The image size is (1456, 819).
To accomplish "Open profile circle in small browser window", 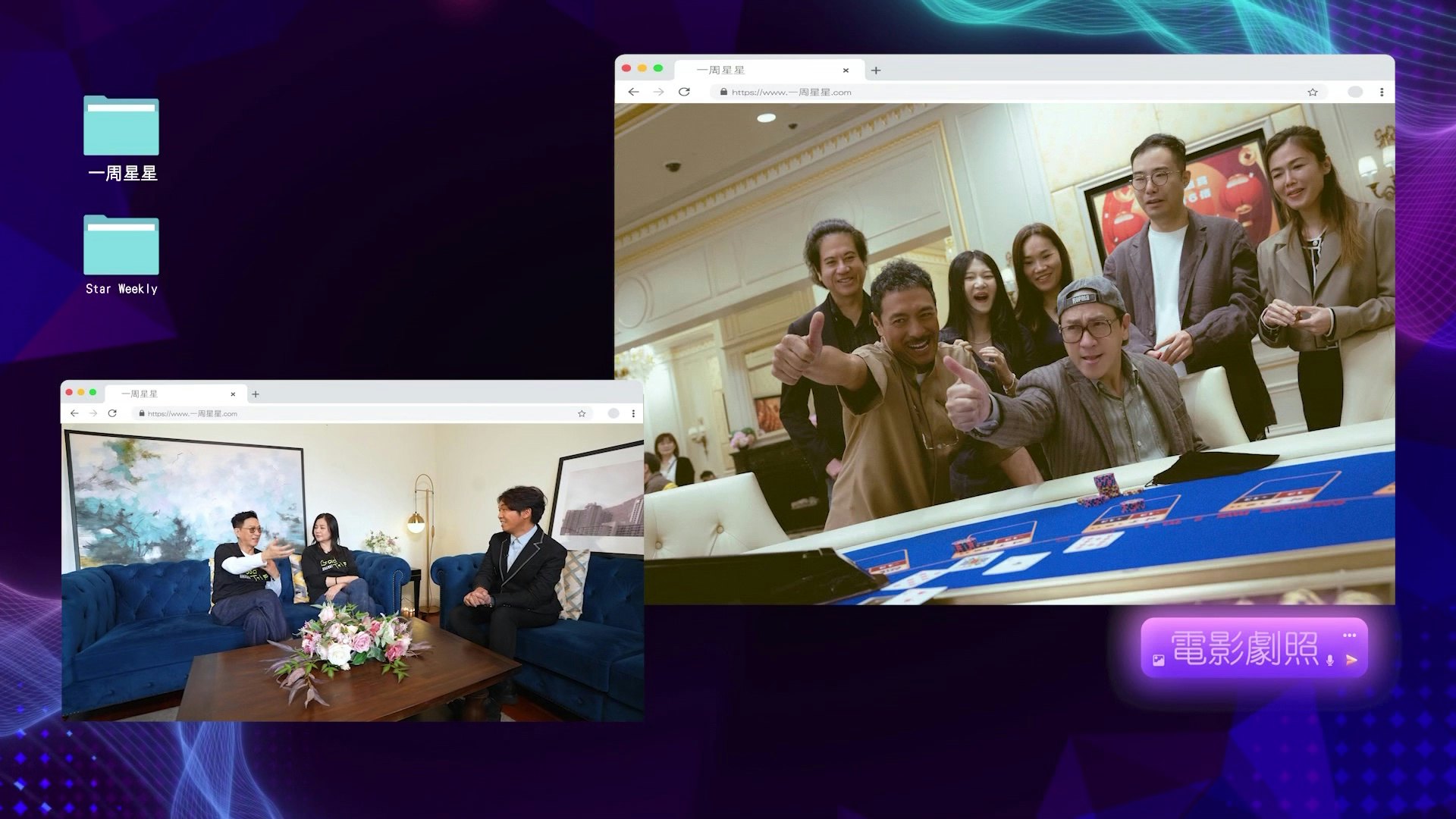I will (x=613, y=413).
